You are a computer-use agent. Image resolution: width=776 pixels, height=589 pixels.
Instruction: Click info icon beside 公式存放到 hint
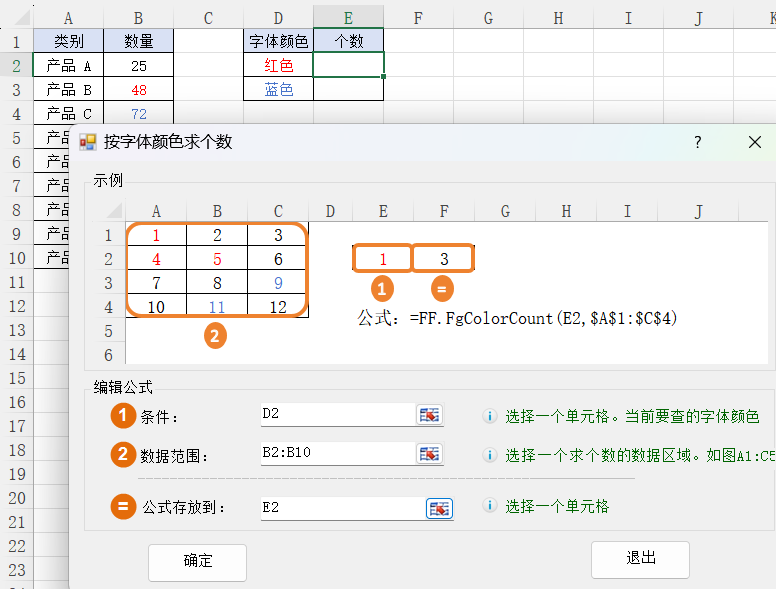[490, 507]
